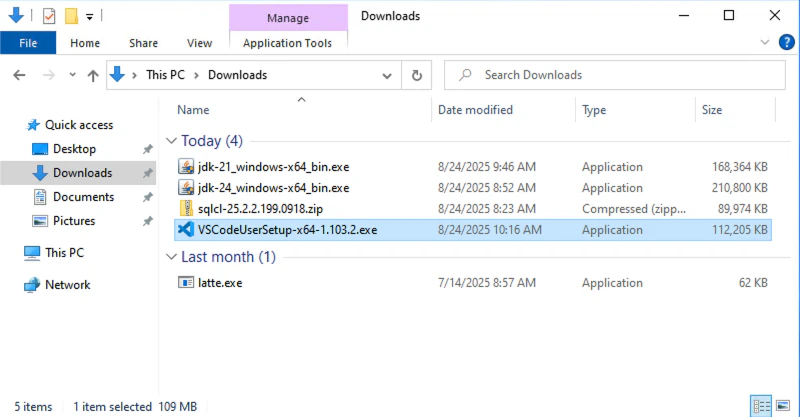Select Network in the navigation pane
This screenshot has width=800, height=417.
click(67, 285)
